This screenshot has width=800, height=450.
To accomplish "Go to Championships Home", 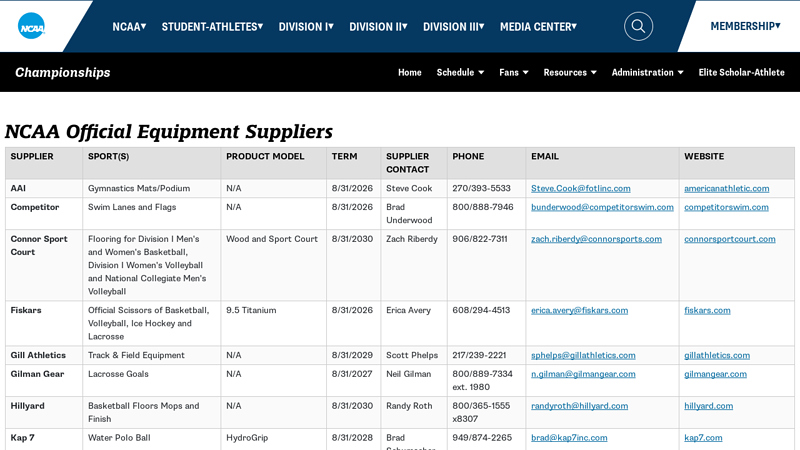I will coord(410,72).
